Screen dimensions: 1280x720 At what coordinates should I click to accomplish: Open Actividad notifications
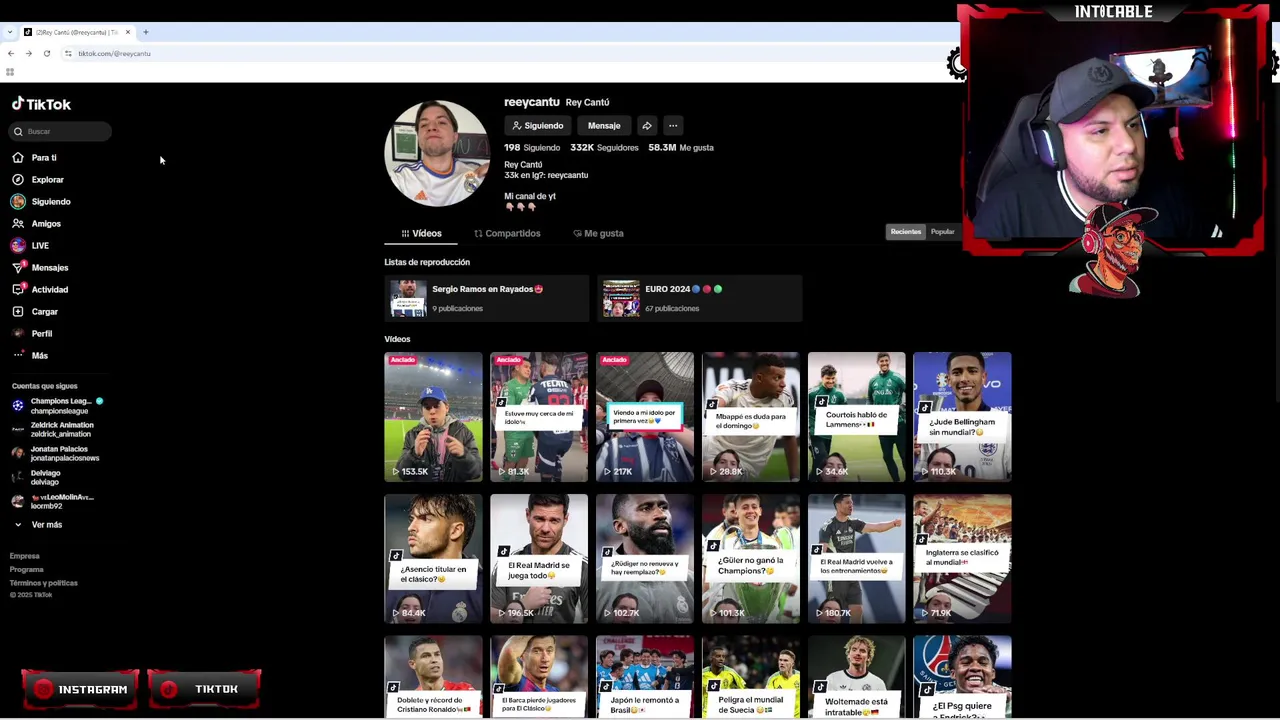tap(40, 290)
